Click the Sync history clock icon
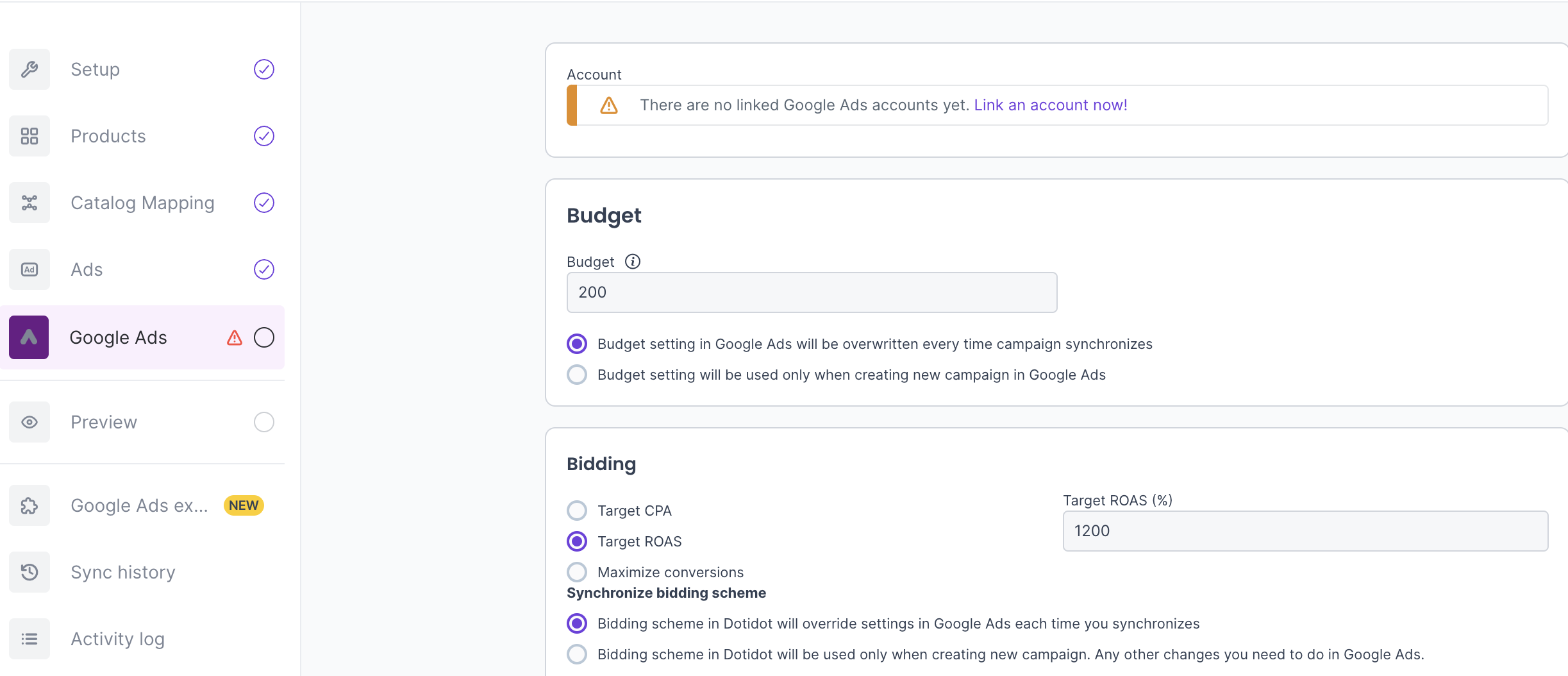 click(x=29, y=572)
